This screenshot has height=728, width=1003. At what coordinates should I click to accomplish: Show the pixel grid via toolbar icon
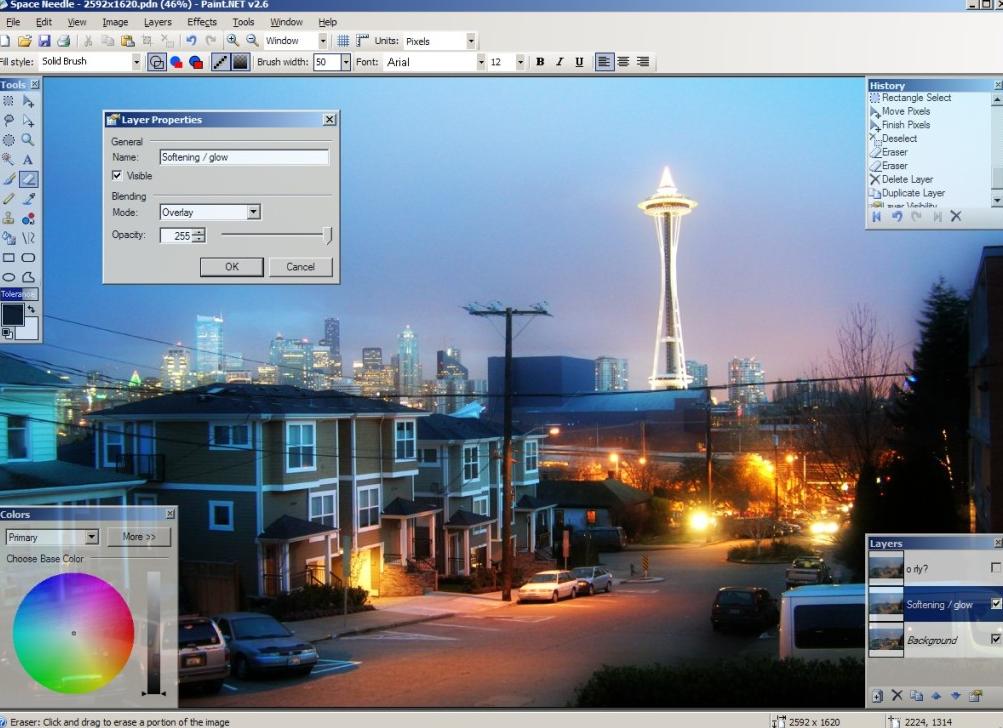tap(343, 40)
